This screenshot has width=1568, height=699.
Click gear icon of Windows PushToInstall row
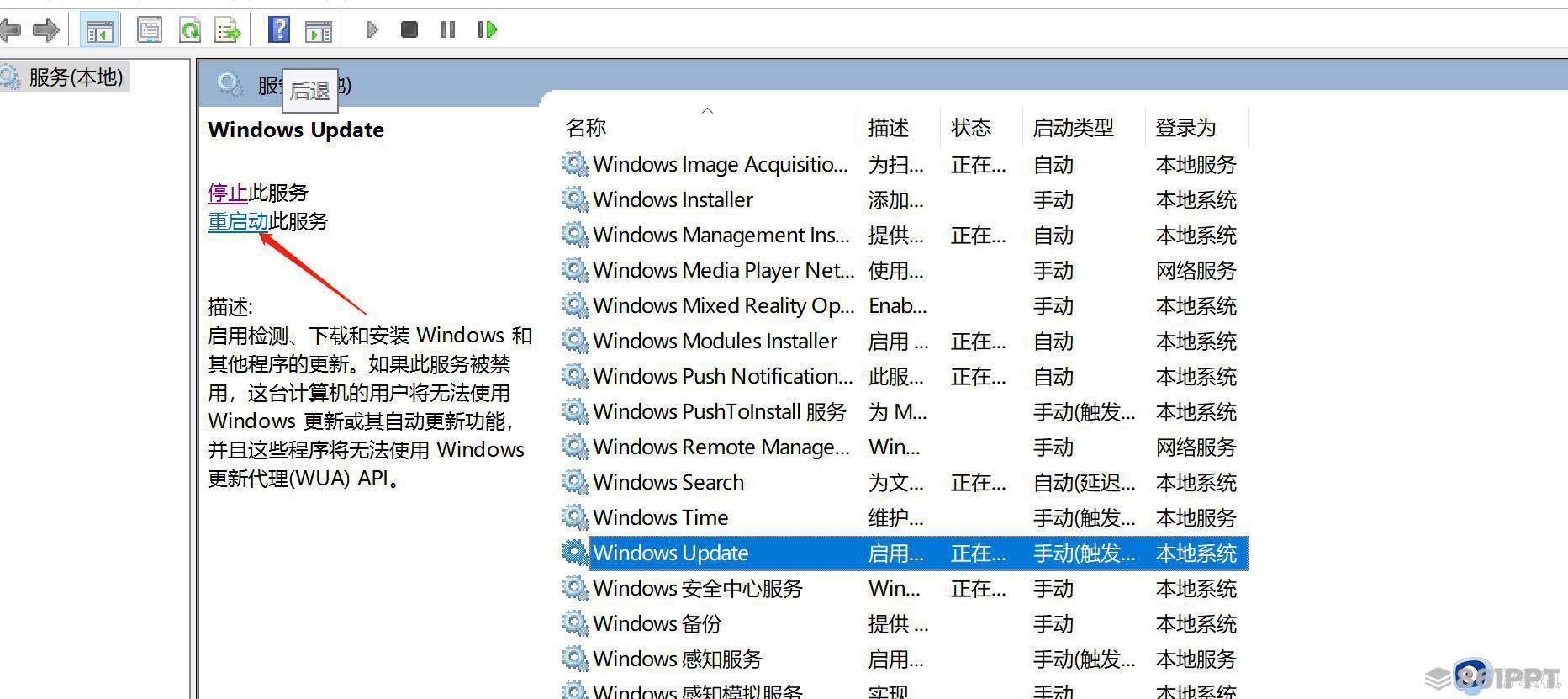point(575,411)
